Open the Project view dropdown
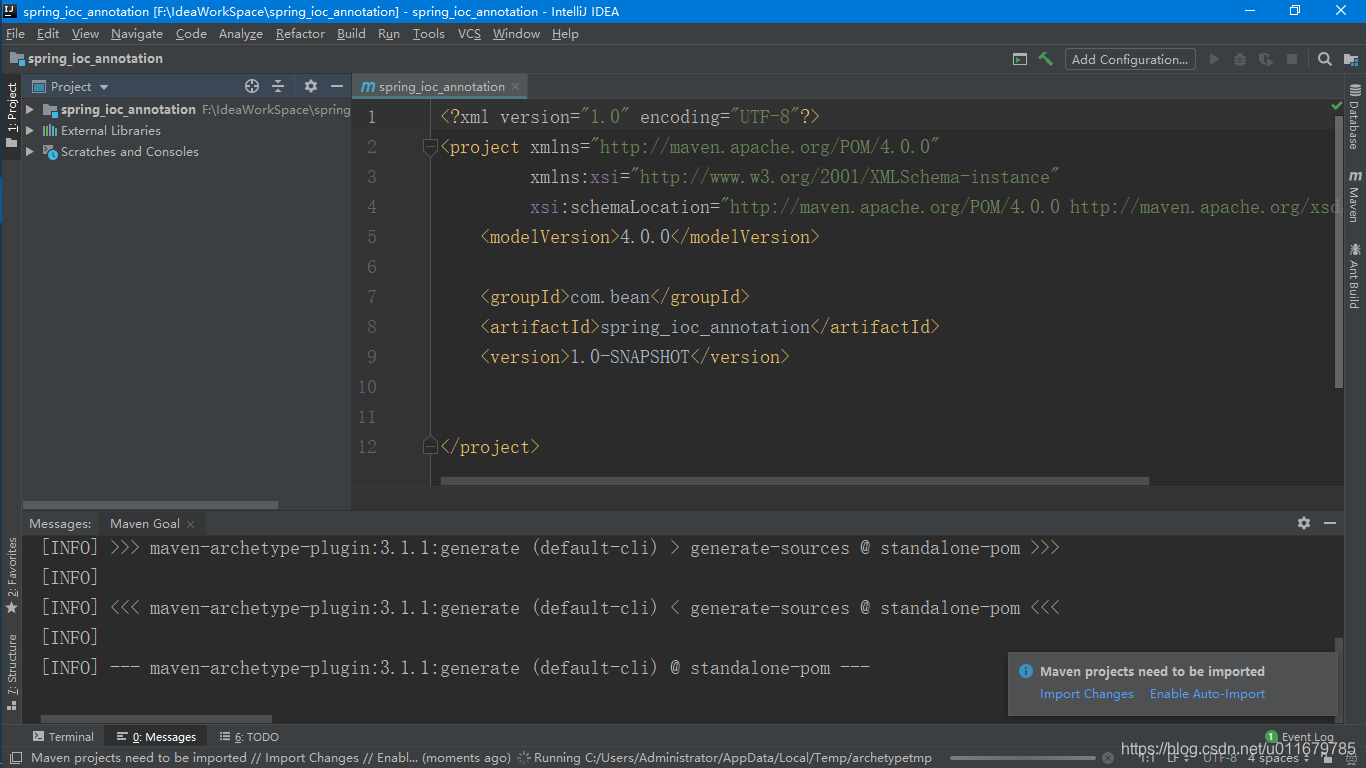Viewport: 1366px width, 768px height. pos(70,87)
